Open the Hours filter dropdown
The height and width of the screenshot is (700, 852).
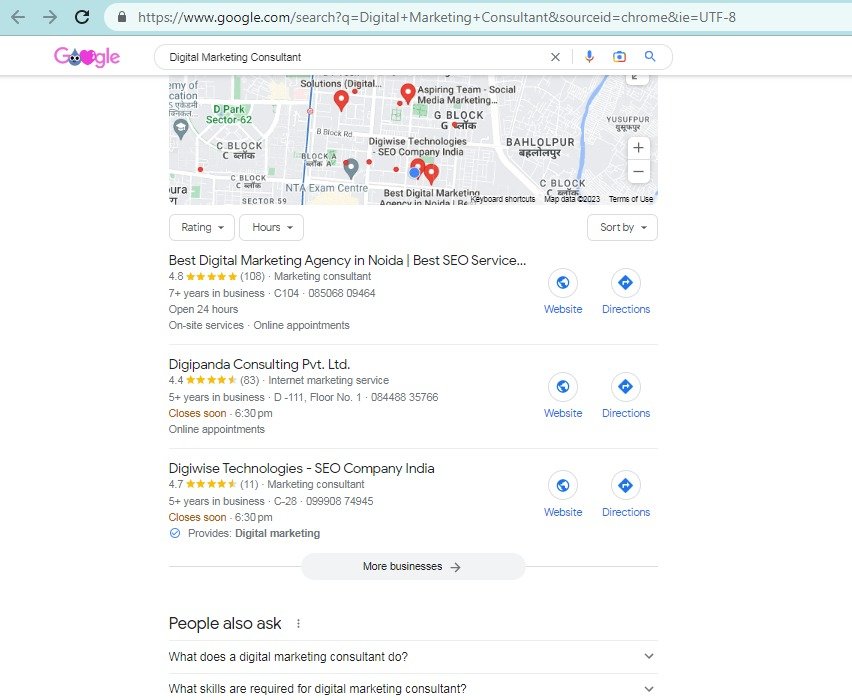(x=271, y=227)
